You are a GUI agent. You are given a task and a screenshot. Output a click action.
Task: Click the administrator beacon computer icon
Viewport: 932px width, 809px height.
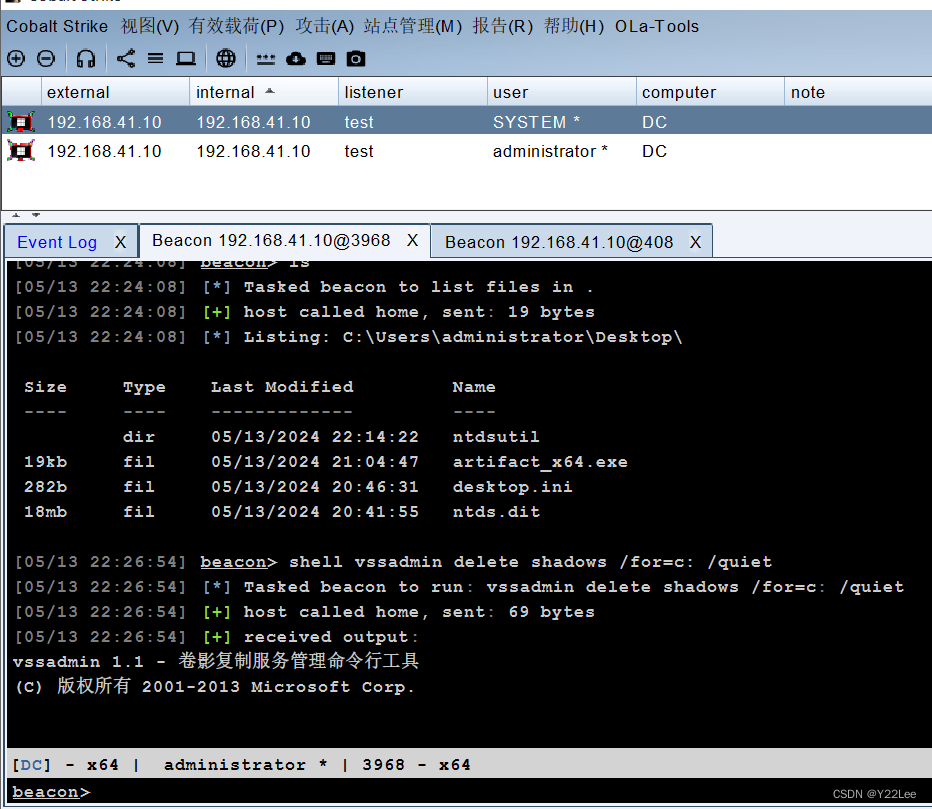point(21,151)
